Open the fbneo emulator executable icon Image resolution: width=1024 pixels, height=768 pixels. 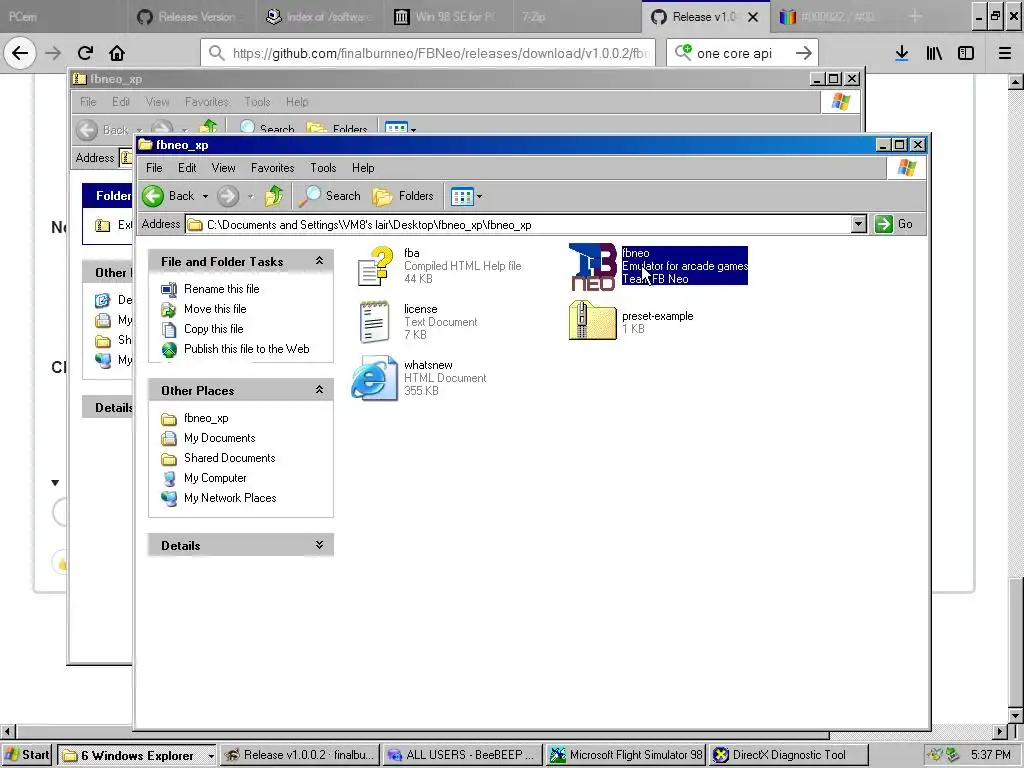pos(593,266)
